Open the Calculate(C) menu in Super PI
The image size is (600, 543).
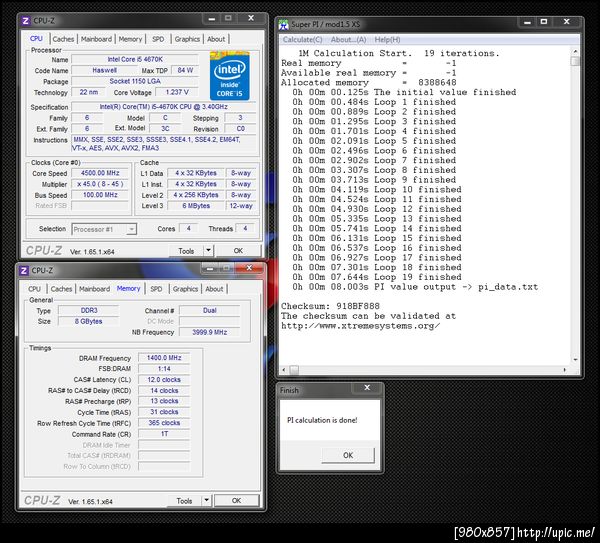(302, 40)
